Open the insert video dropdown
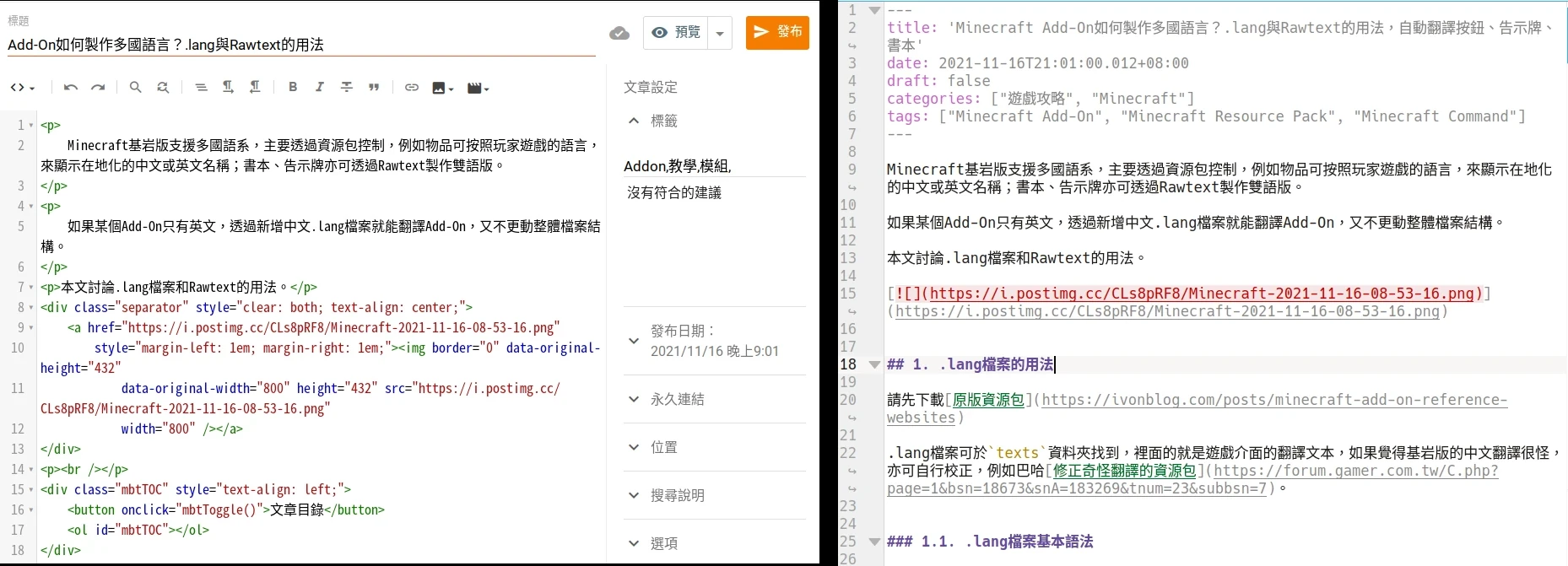Image resolution: width=1568 pixels, height=566 pixels. [x=478, y=88]
